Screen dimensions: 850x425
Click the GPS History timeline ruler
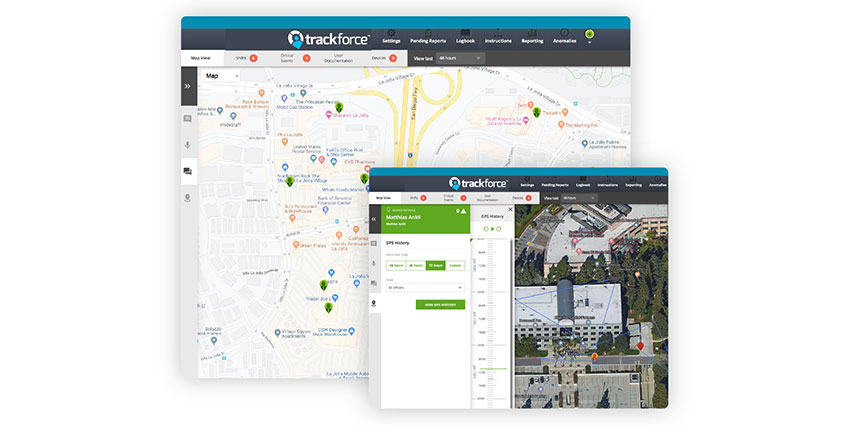(491, 323)
